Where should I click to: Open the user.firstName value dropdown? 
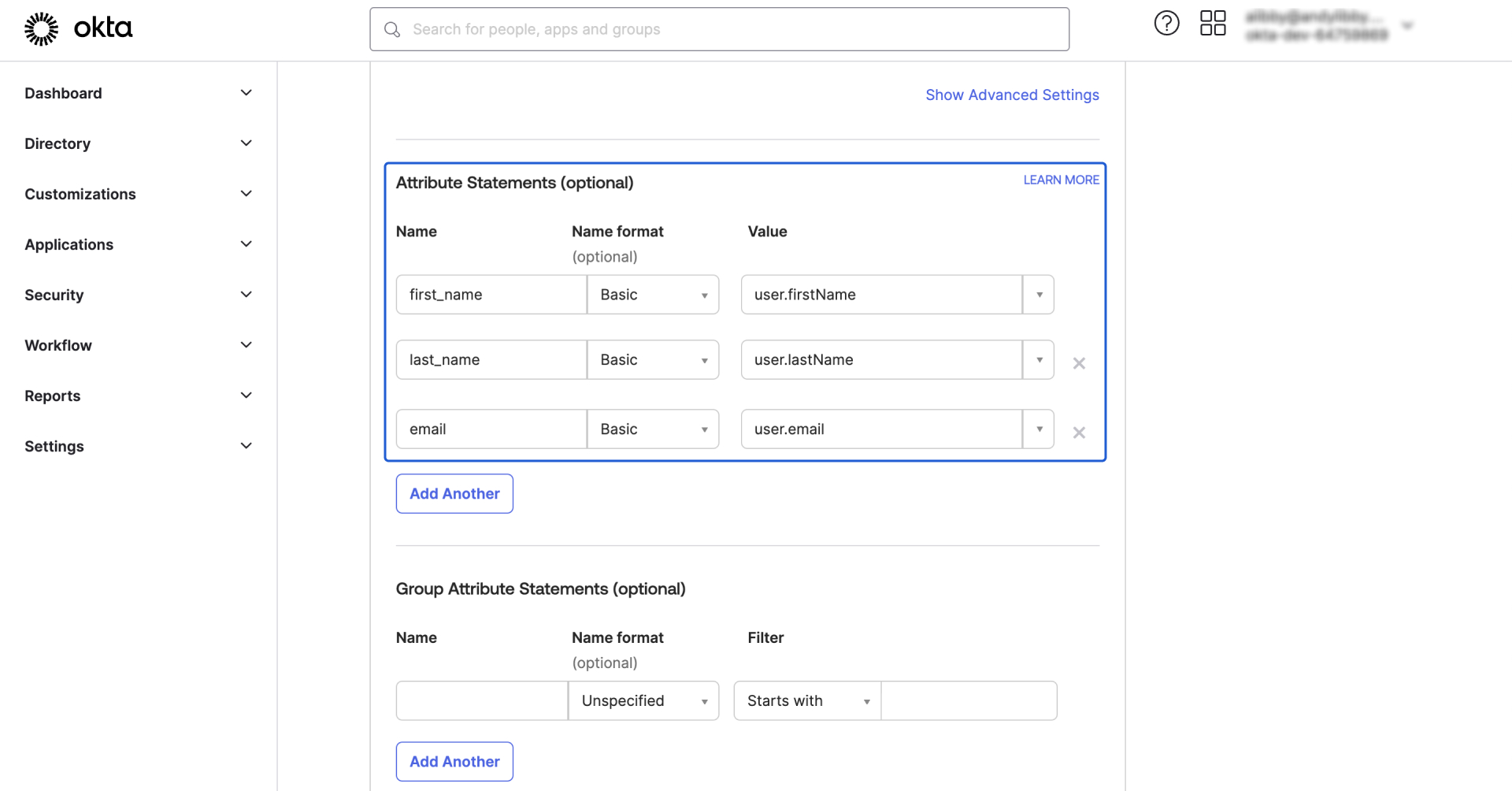tap(1039, 295)
